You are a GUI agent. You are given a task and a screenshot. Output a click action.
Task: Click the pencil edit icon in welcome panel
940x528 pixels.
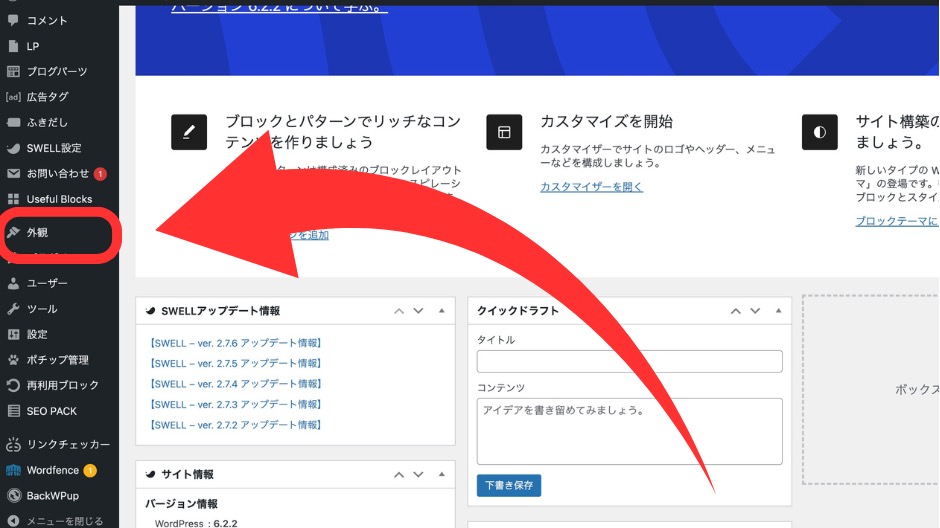pyautogui.click(x=189, y=132)
